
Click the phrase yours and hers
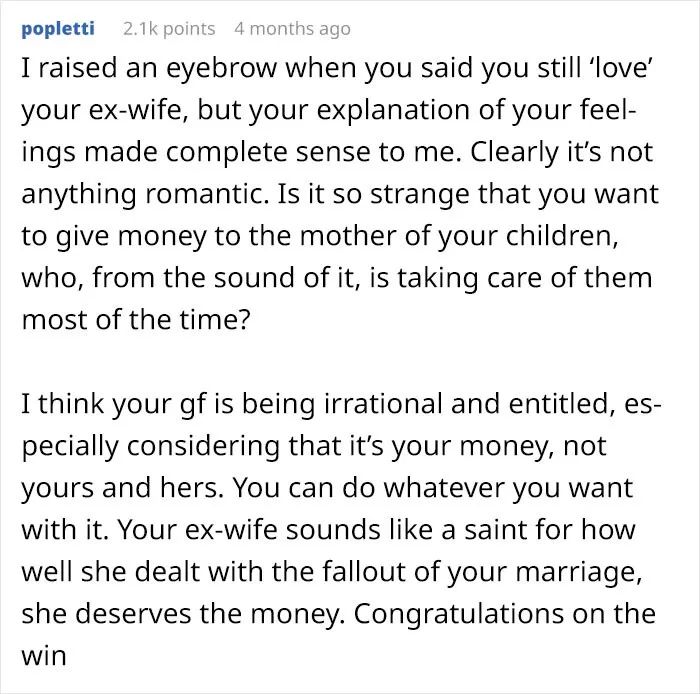122,488
